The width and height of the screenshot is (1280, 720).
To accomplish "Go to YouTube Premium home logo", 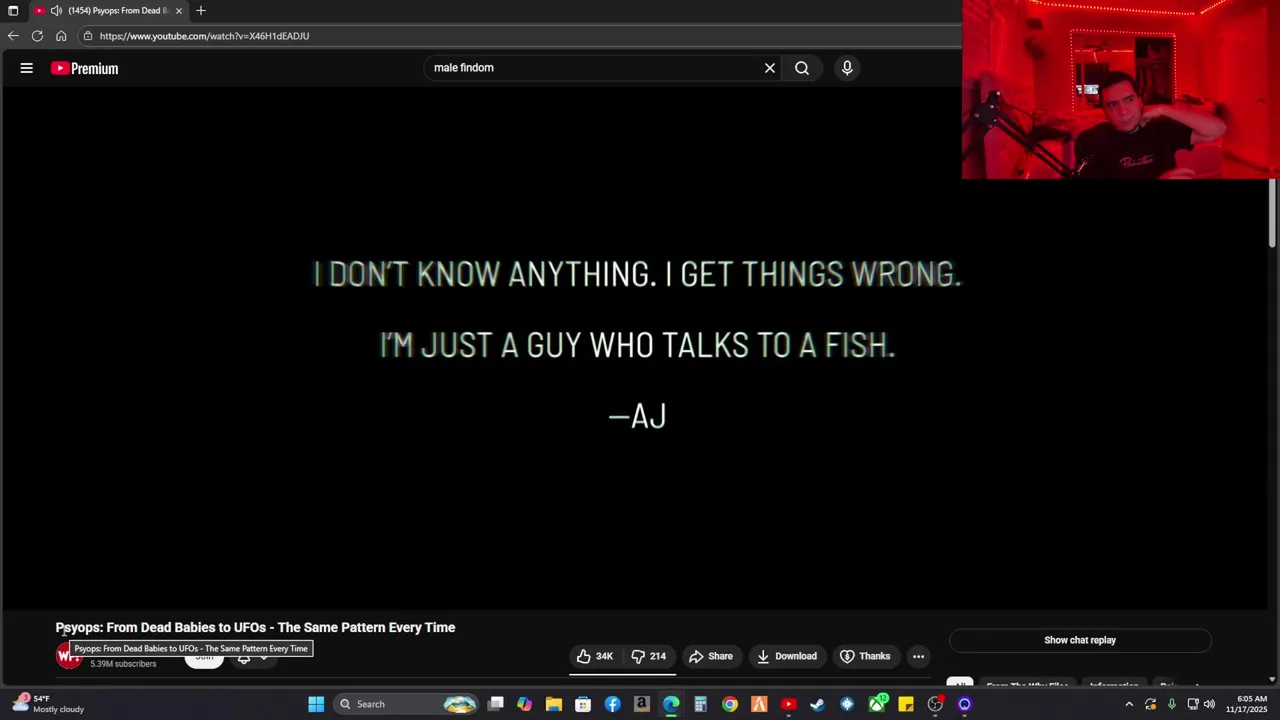I will pos(85,68).
